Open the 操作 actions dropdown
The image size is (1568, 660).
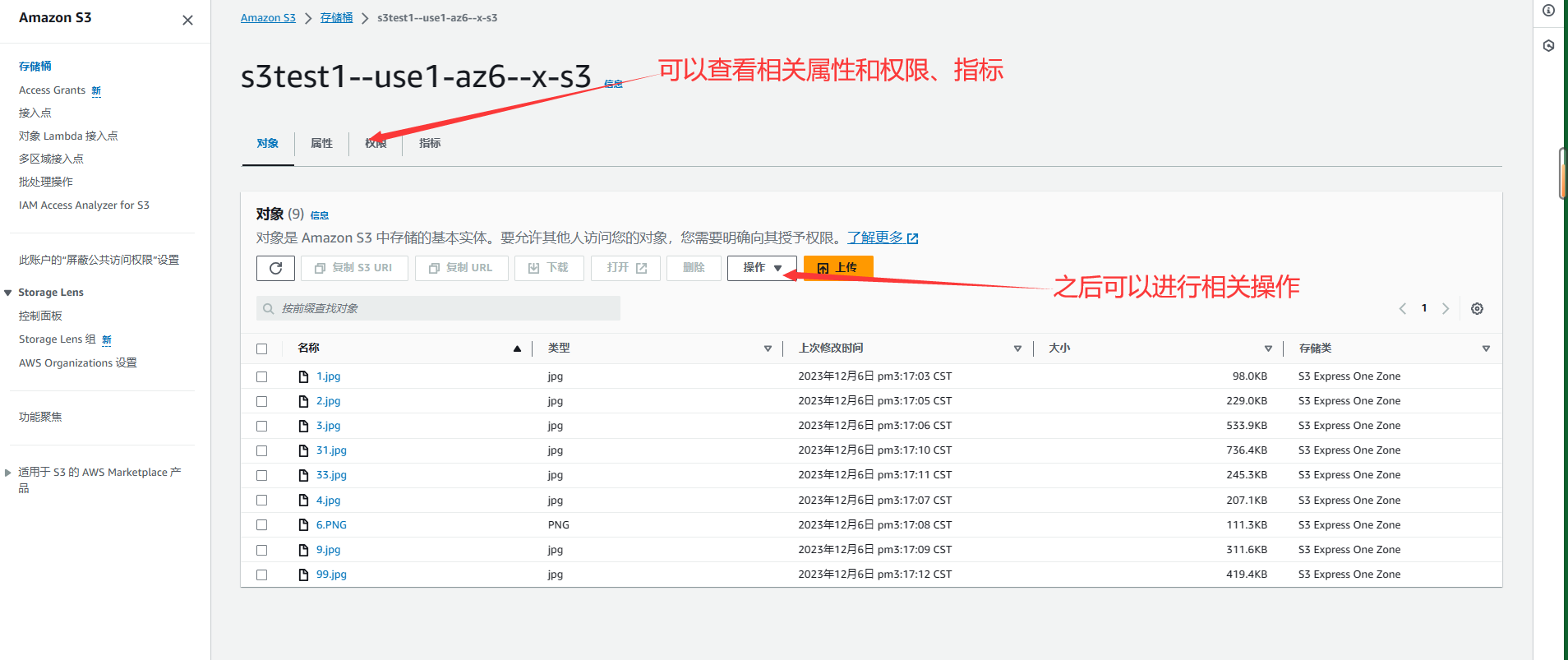tap(762, 268)
